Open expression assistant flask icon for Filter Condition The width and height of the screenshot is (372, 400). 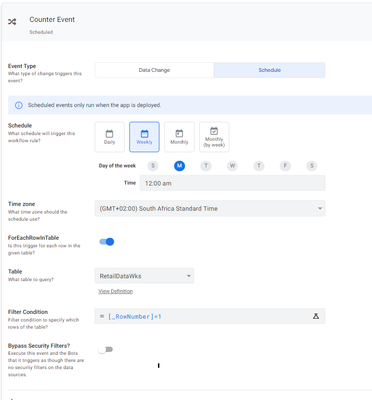[316, 316]
